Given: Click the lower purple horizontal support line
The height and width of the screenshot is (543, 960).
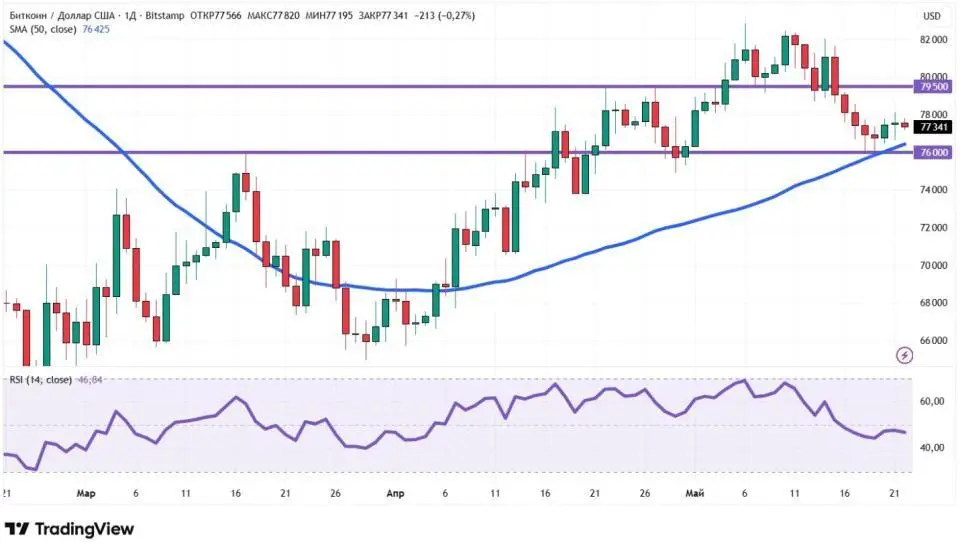Looking at the screenshot, I should point(458,152).
